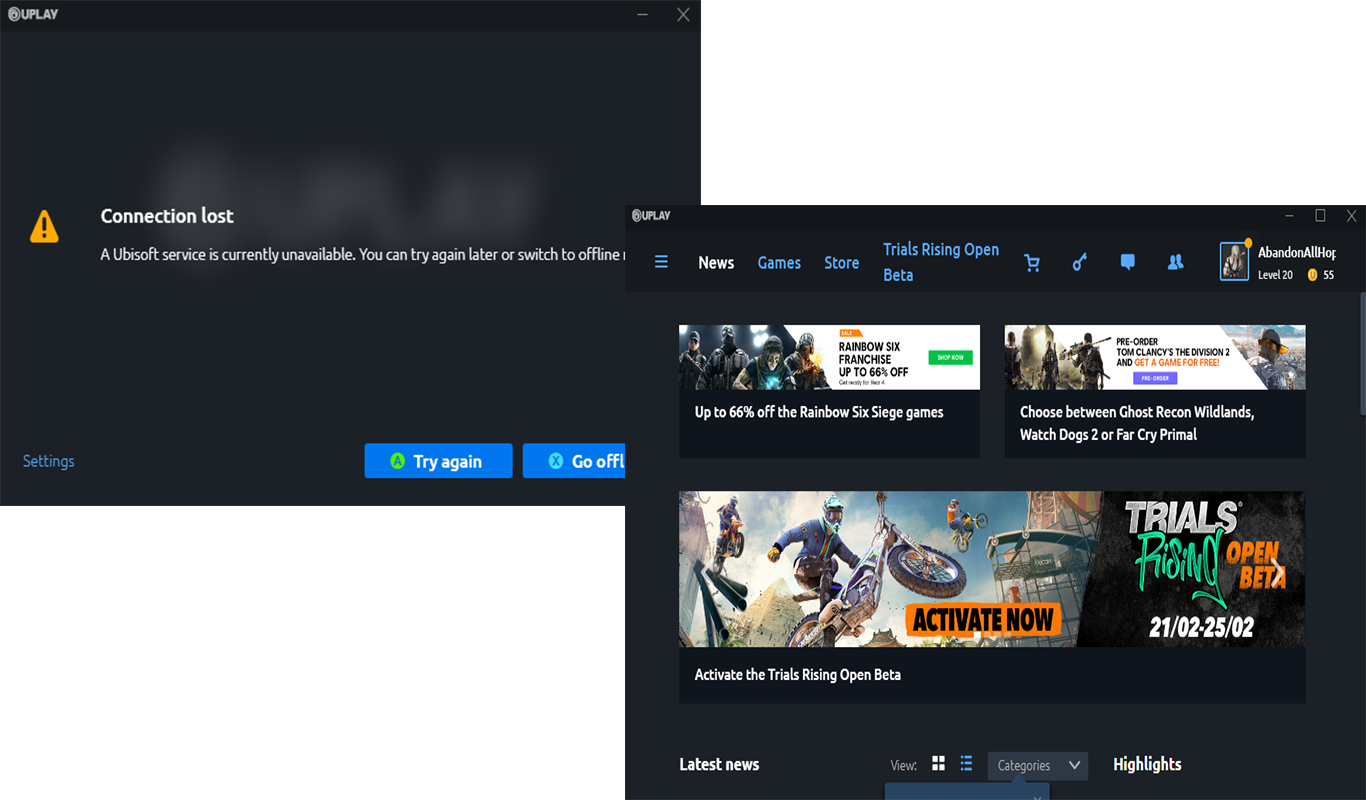The width and height of the screenshot is (1366, 800).
Task: Click the "Latest news" heading
Action: (x=719, y=764)
